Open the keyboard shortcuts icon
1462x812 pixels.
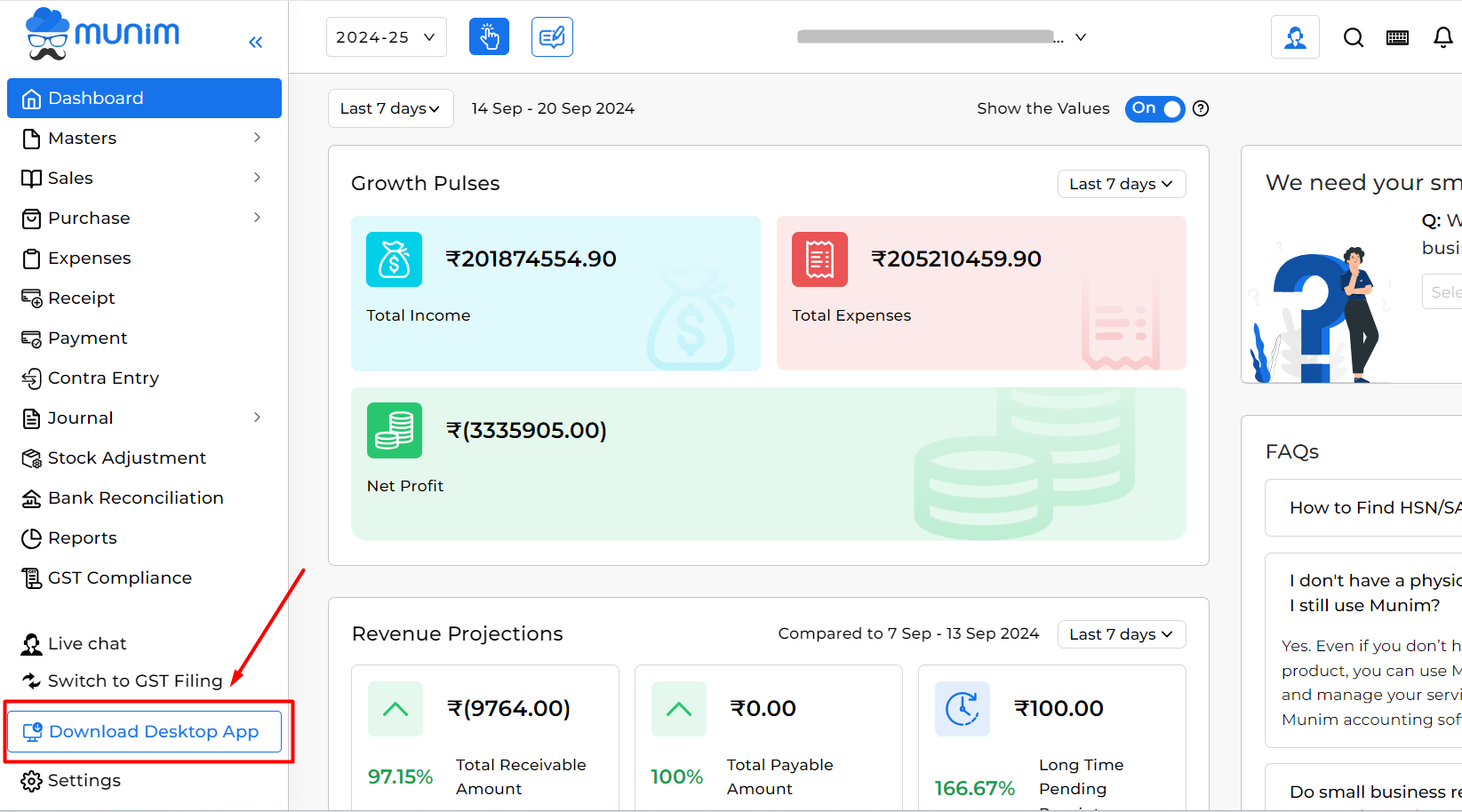tap(1397, 37)
